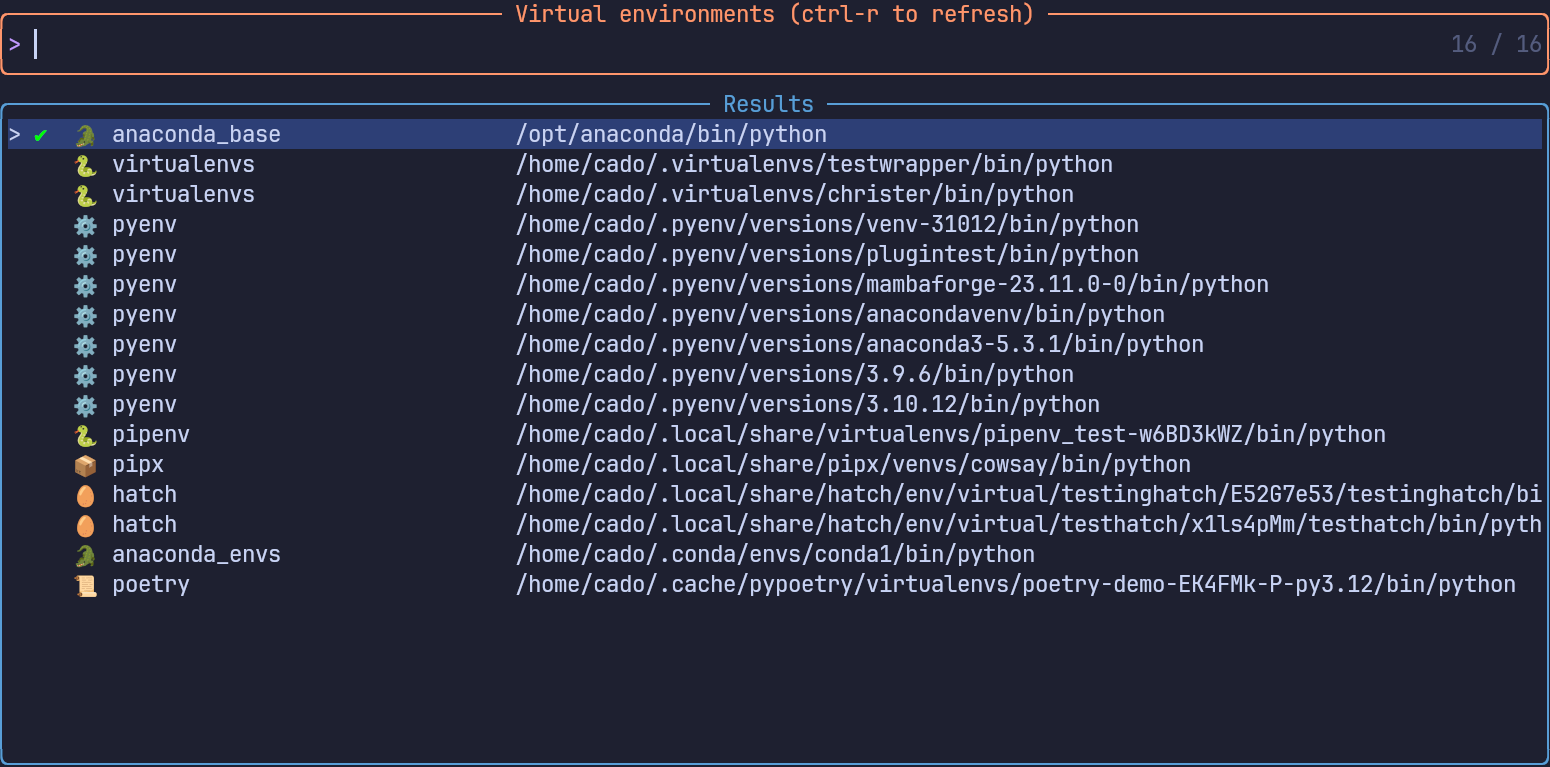Click the hatch label on testinghatch row
Viewport: 1550px width, 767px height.
tap(144, 495)
